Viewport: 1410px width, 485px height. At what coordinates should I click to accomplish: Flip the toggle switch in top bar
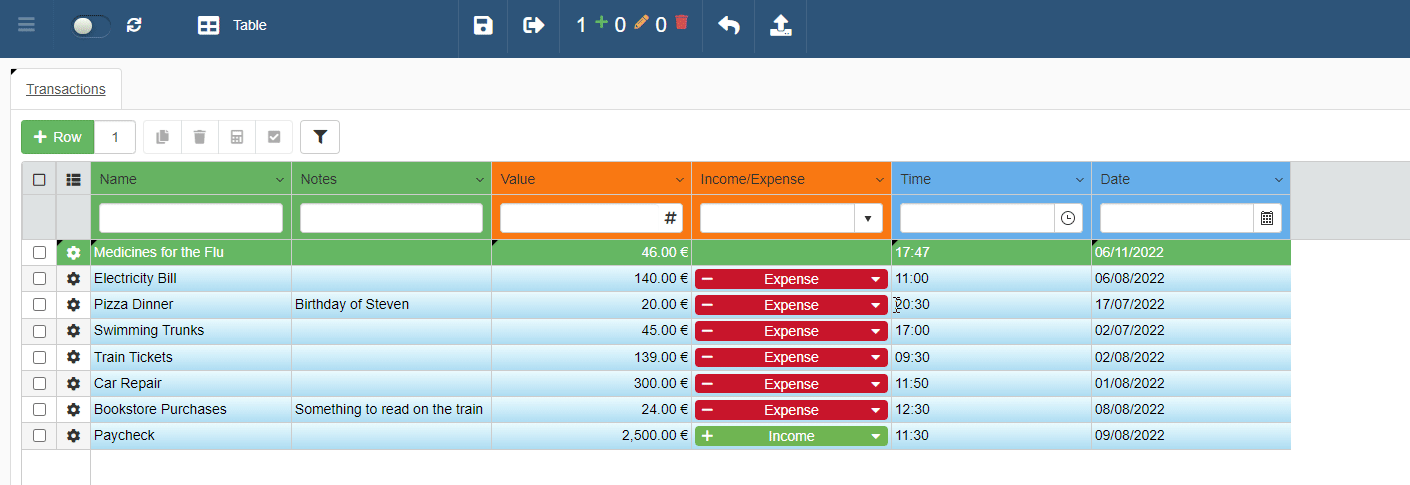pyautogui.click(x=91, y=26)
